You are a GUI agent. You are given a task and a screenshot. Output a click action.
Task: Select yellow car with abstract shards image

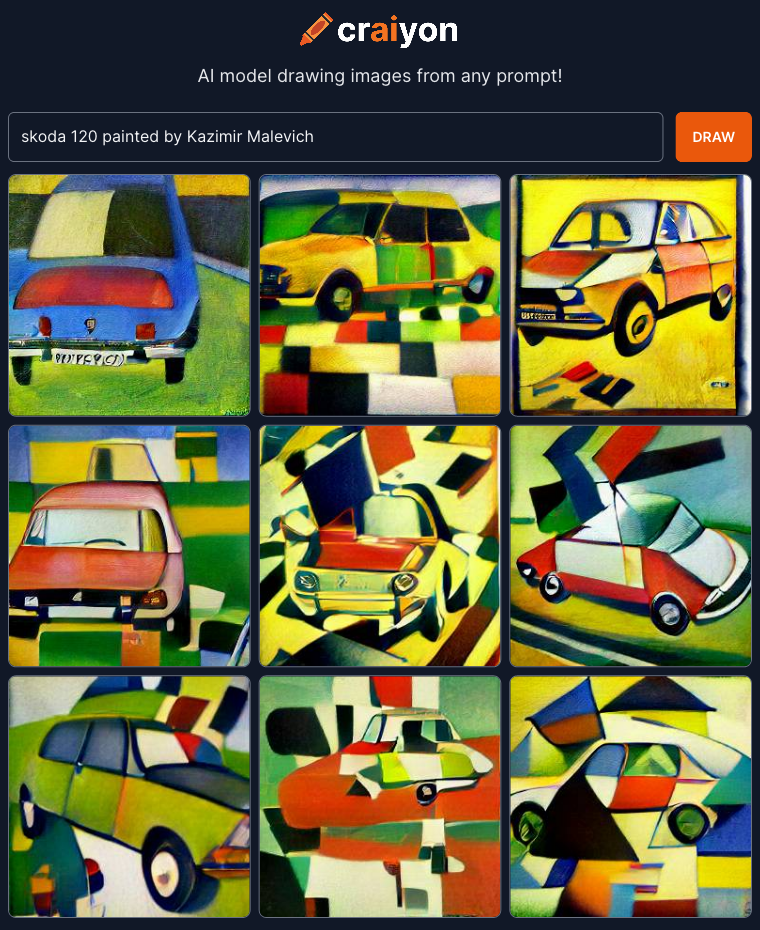[380, 546]
